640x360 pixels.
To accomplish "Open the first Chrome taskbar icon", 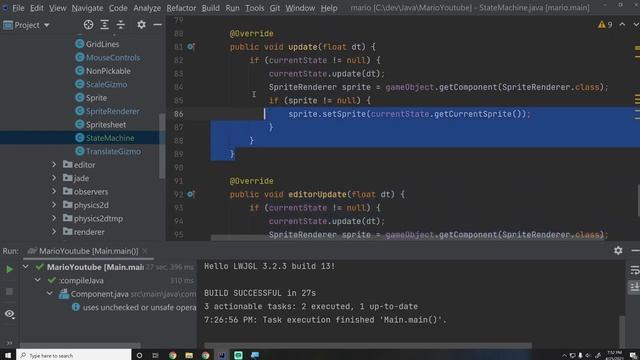I will point(172,355).
